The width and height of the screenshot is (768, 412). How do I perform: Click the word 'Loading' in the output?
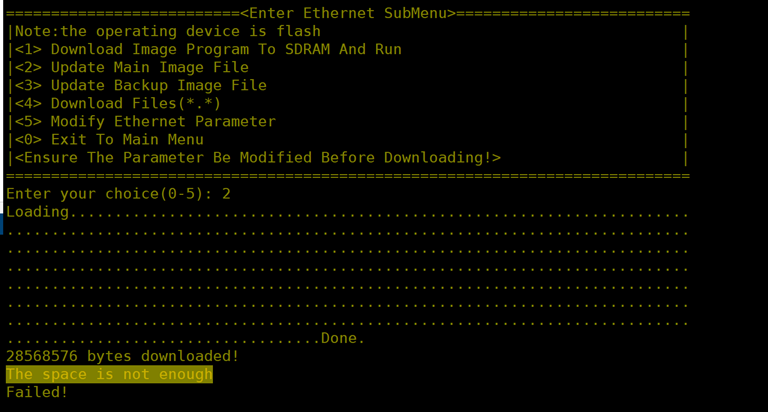coord(37,212)
